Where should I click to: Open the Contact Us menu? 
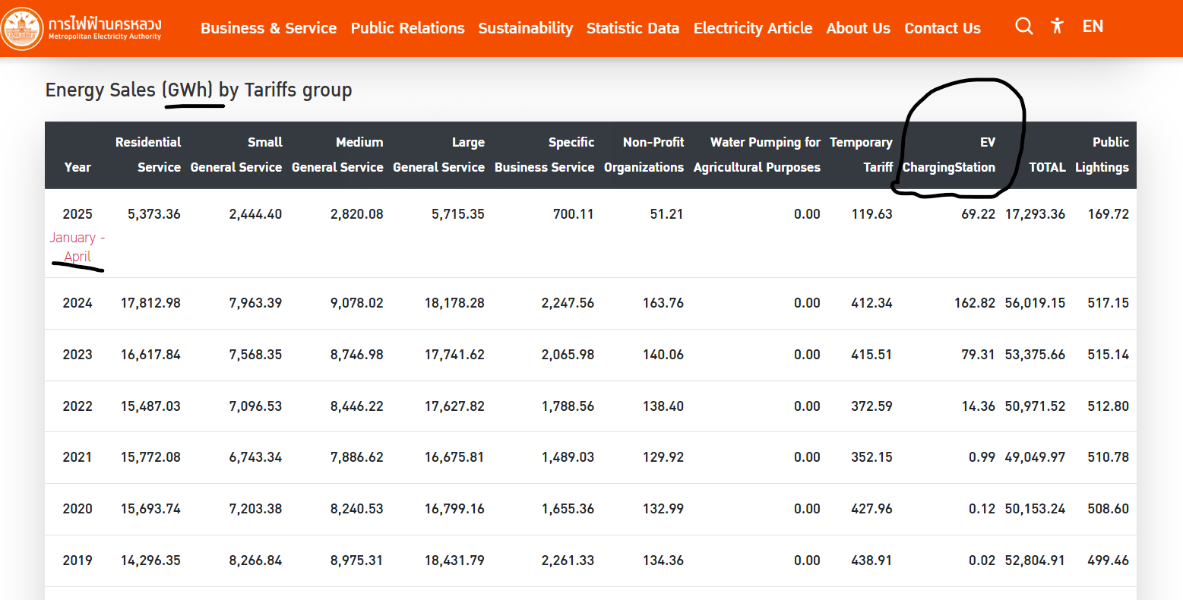click(942, 28)
